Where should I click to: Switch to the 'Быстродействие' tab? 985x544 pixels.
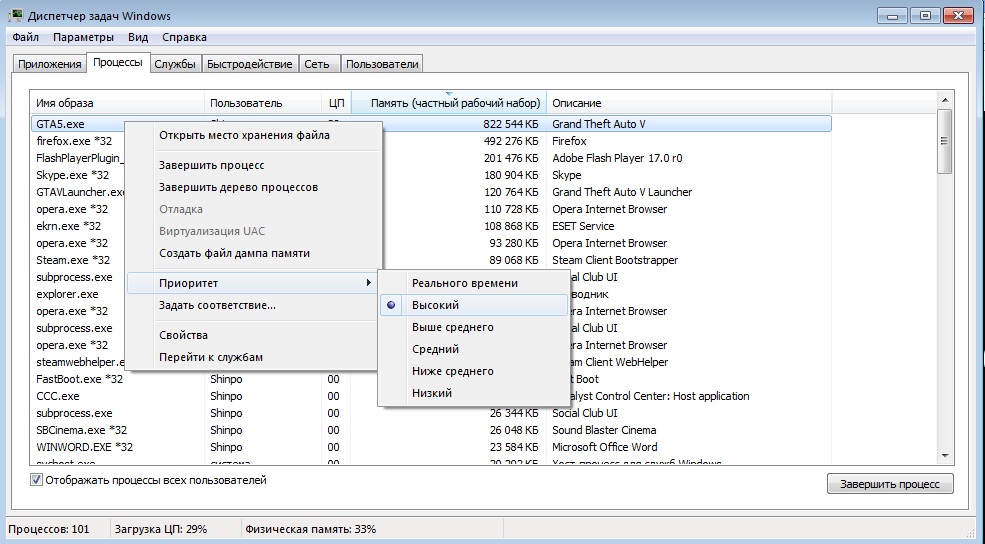[249, 64]
